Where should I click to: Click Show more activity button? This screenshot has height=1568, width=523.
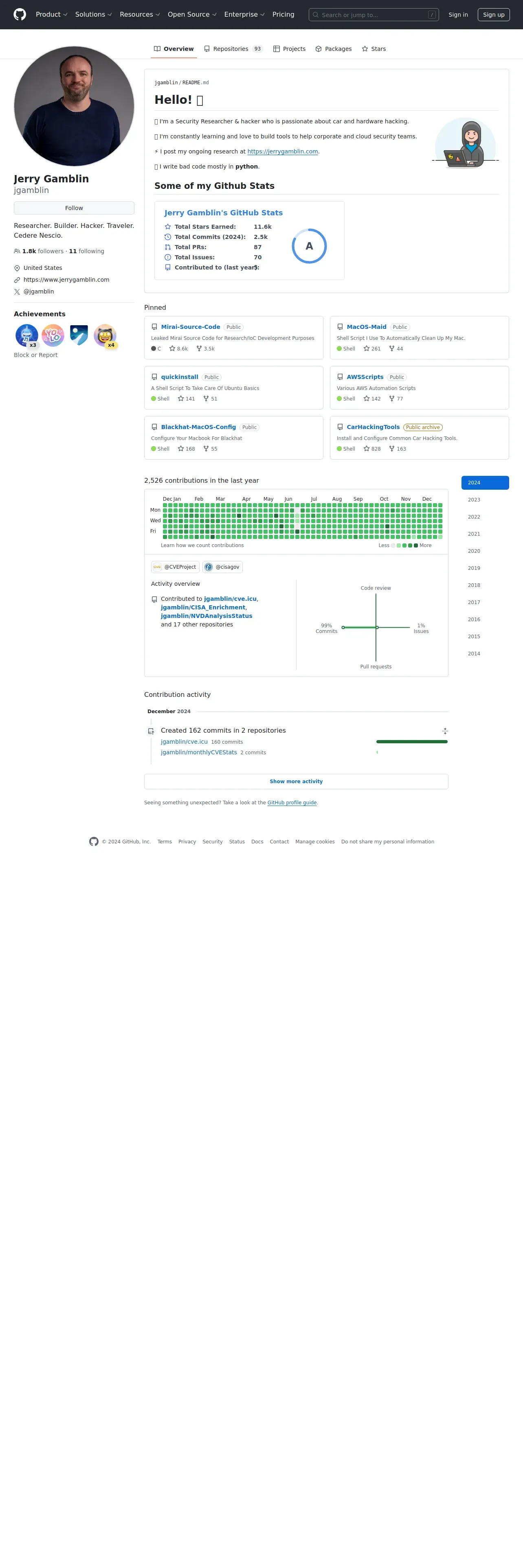click(297, 782)
